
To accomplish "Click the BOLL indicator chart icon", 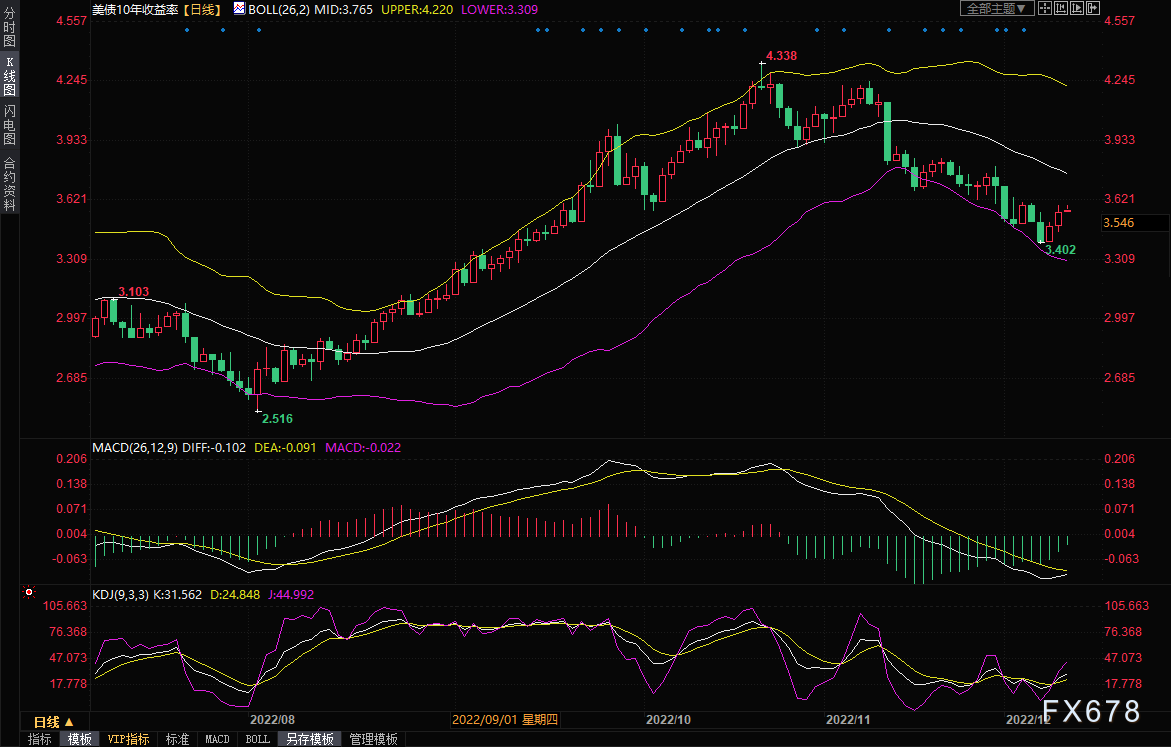I will tap(238, 8).
